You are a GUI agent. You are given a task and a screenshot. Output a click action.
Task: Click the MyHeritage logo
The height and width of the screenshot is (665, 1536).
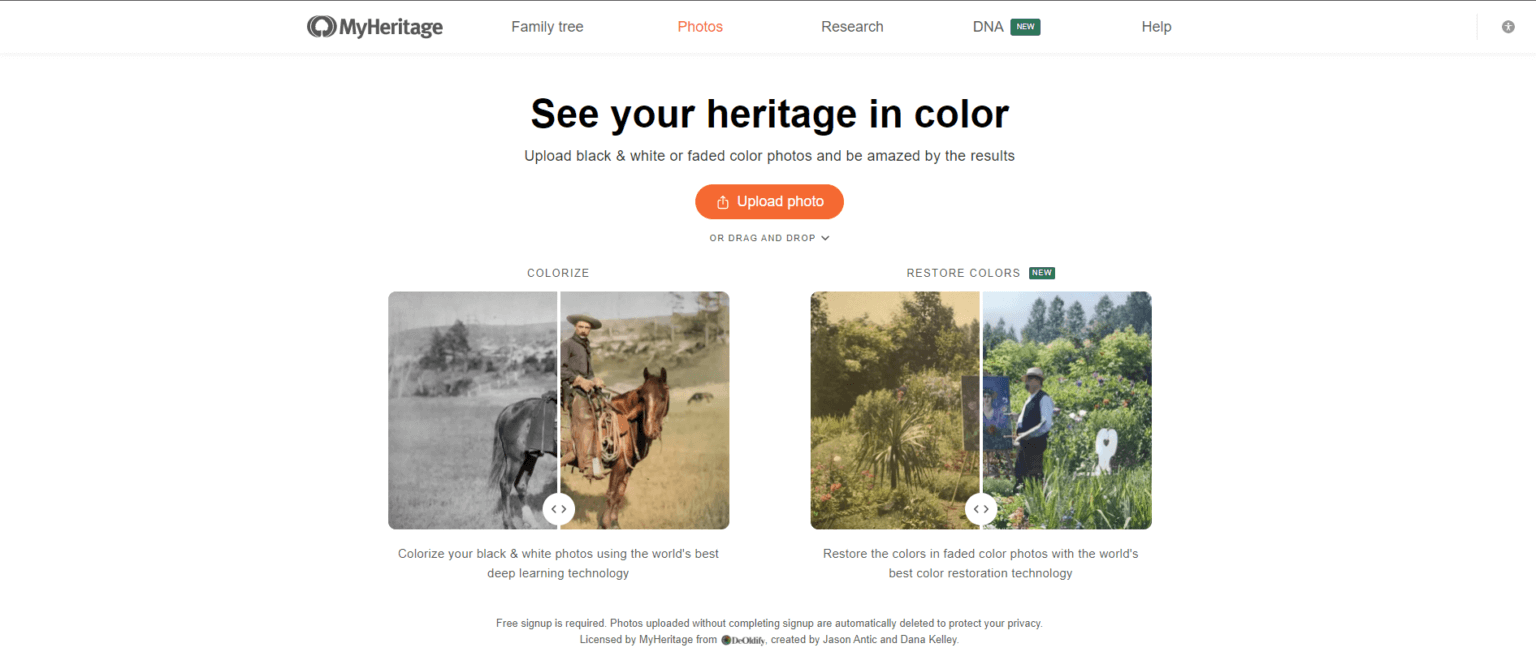pos(375,26)
